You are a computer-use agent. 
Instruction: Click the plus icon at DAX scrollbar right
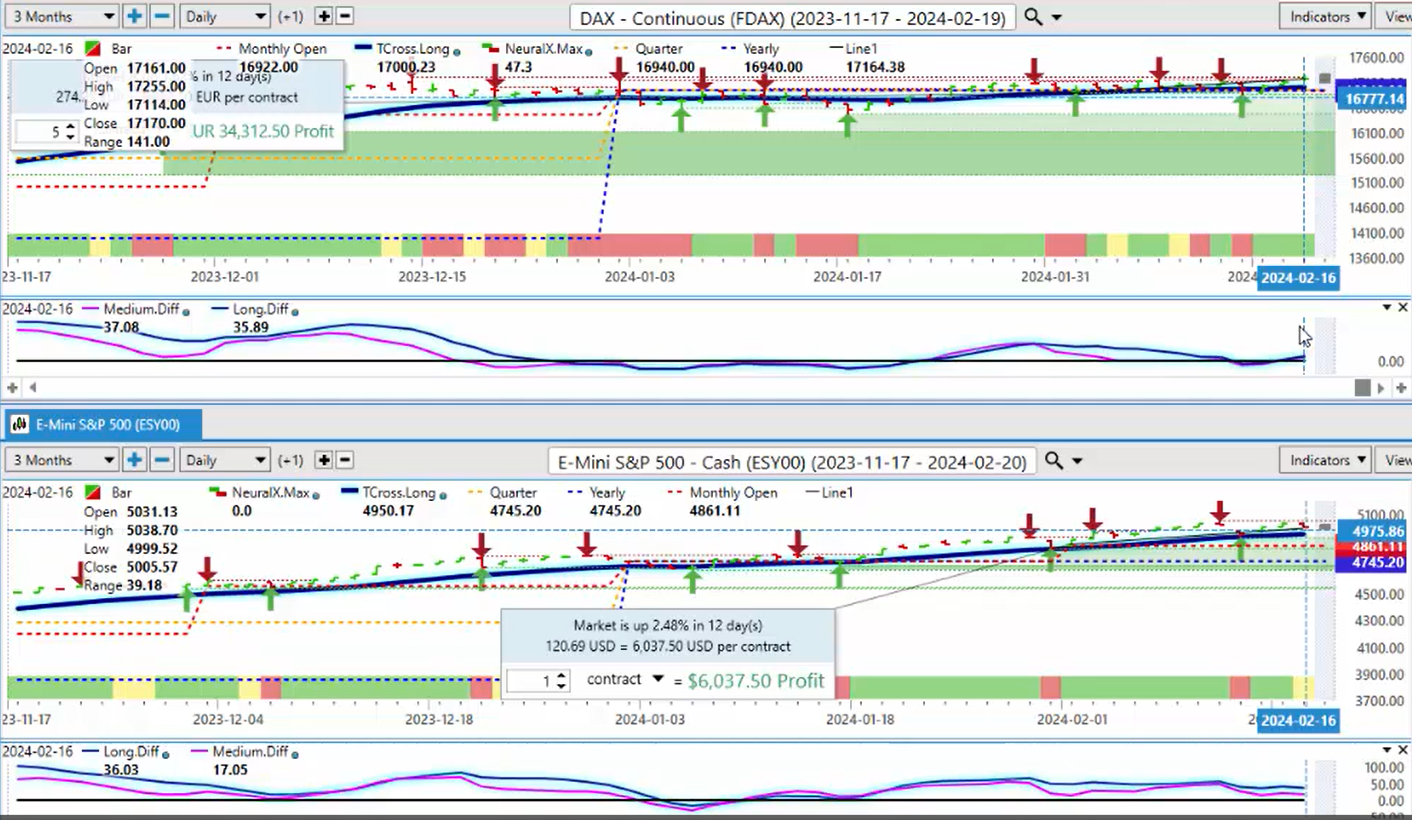click(1400, 387)
